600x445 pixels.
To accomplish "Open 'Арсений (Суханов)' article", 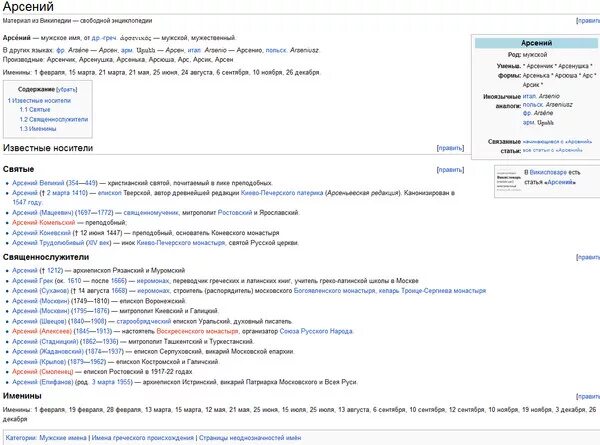I will coord(41,291).
